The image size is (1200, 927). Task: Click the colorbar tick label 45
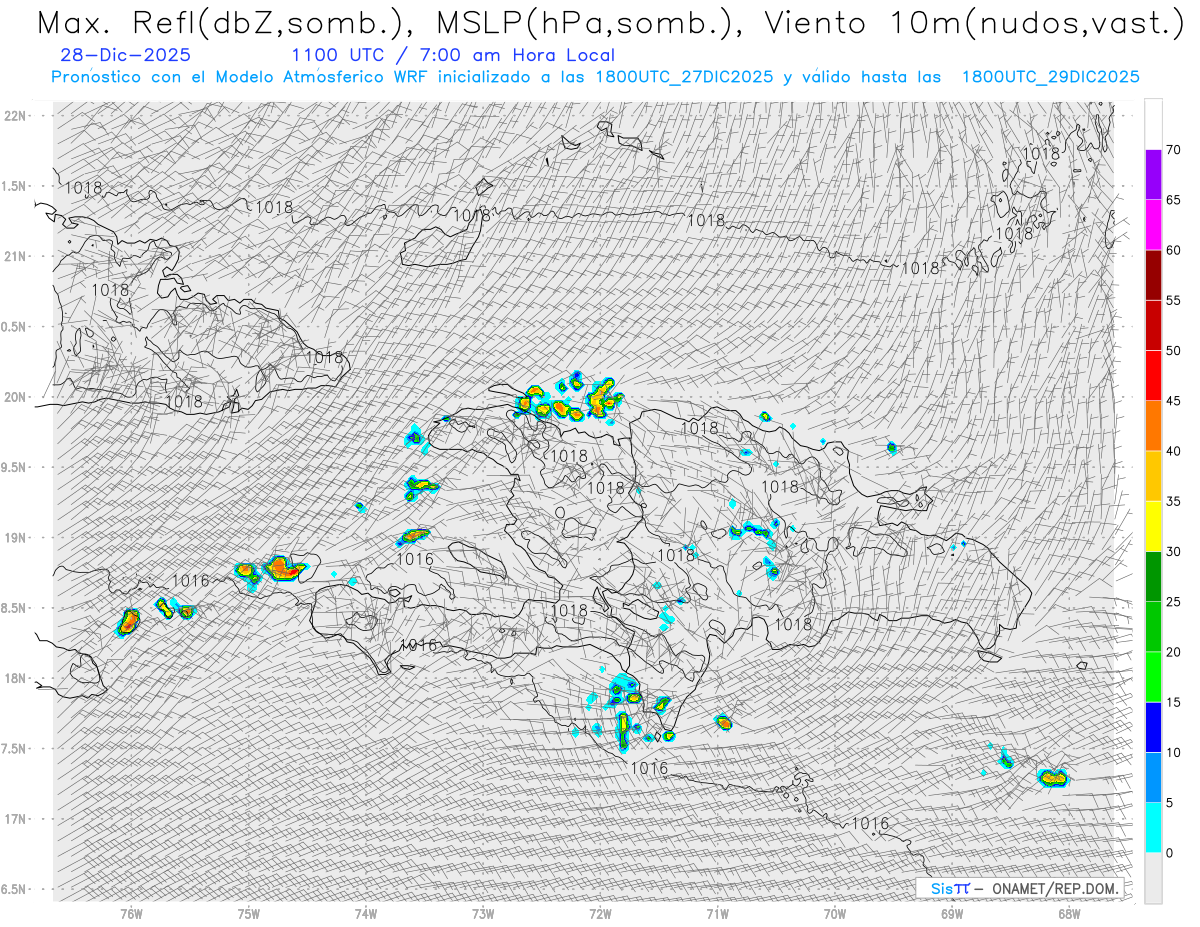pos(1173,401)
